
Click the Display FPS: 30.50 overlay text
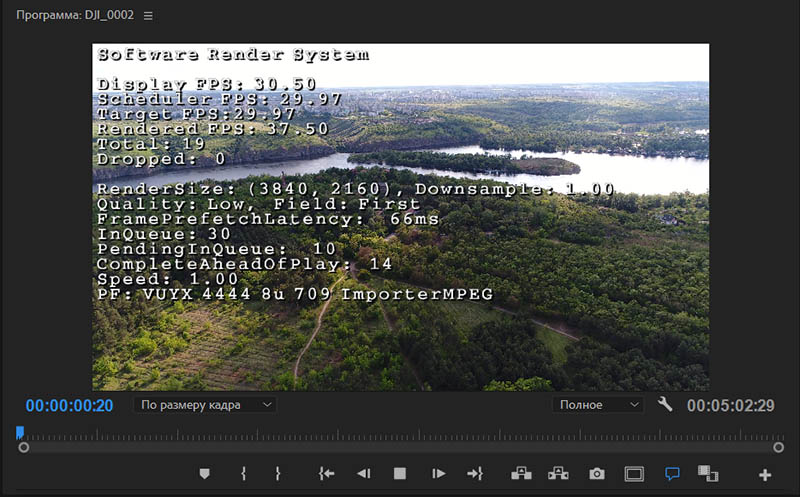207,84
